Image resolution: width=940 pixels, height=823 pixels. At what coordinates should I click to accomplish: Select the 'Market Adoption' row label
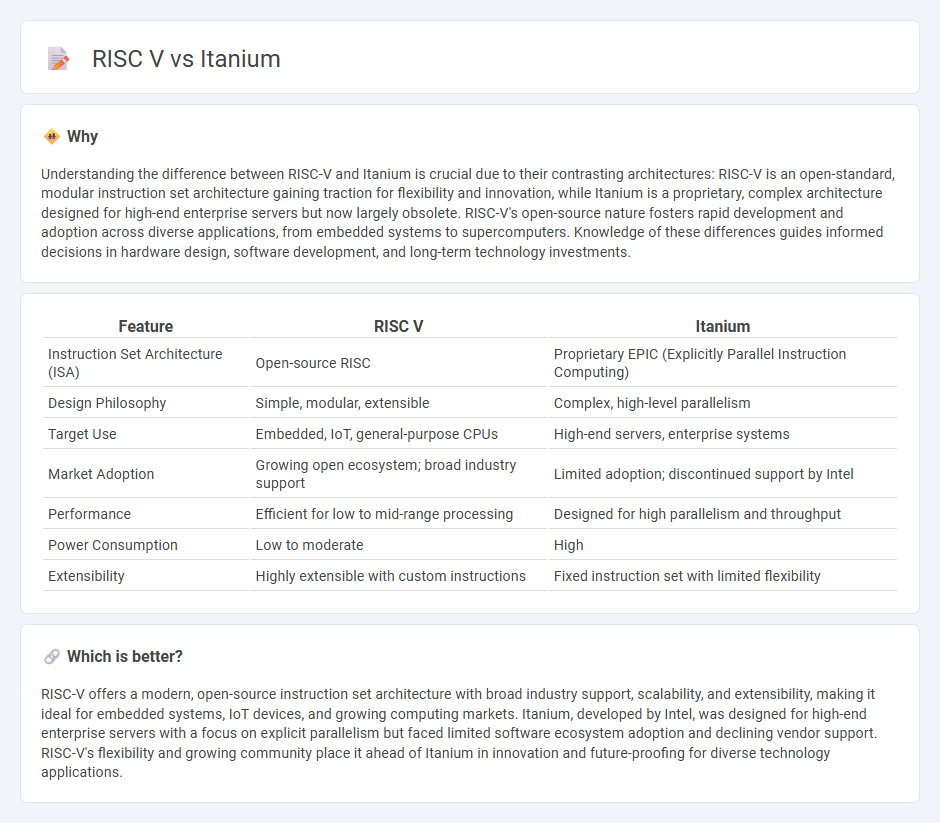101,474
